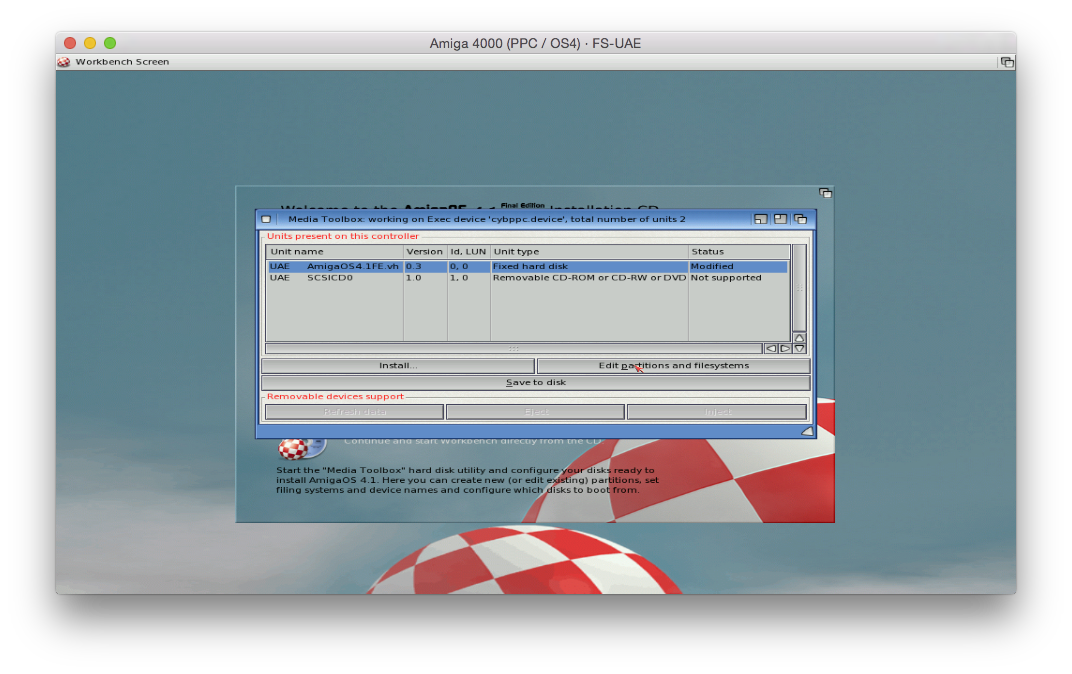The width and height of the screenshot is (1072, 674).
Task: Click the disabled Refresh data button
Action: (x=354, y=412)
